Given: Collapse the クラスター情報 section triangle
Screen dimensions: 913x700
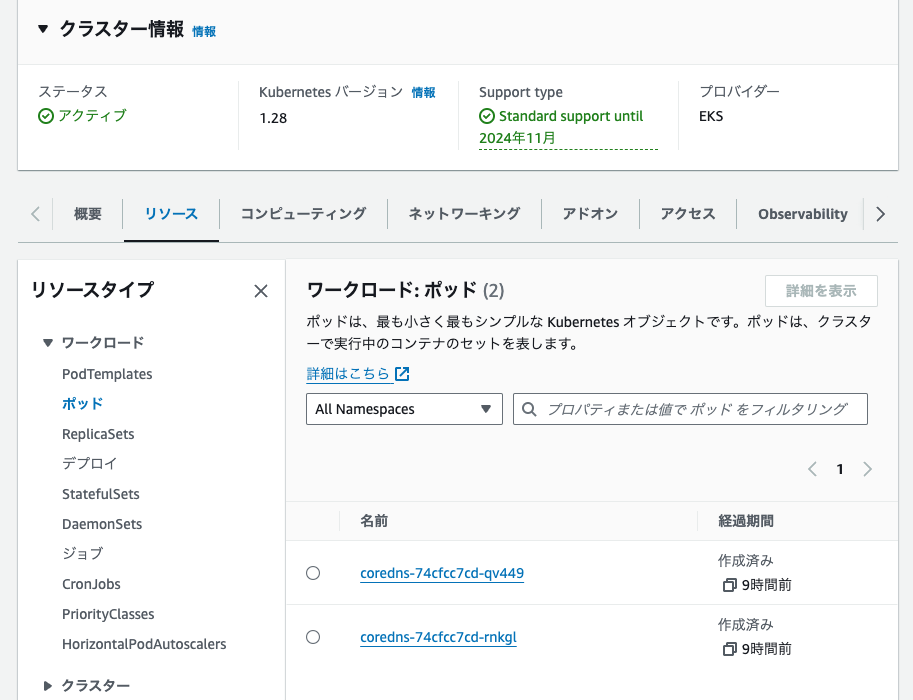Looking at the screenshot, I should (x=43, y=29).
